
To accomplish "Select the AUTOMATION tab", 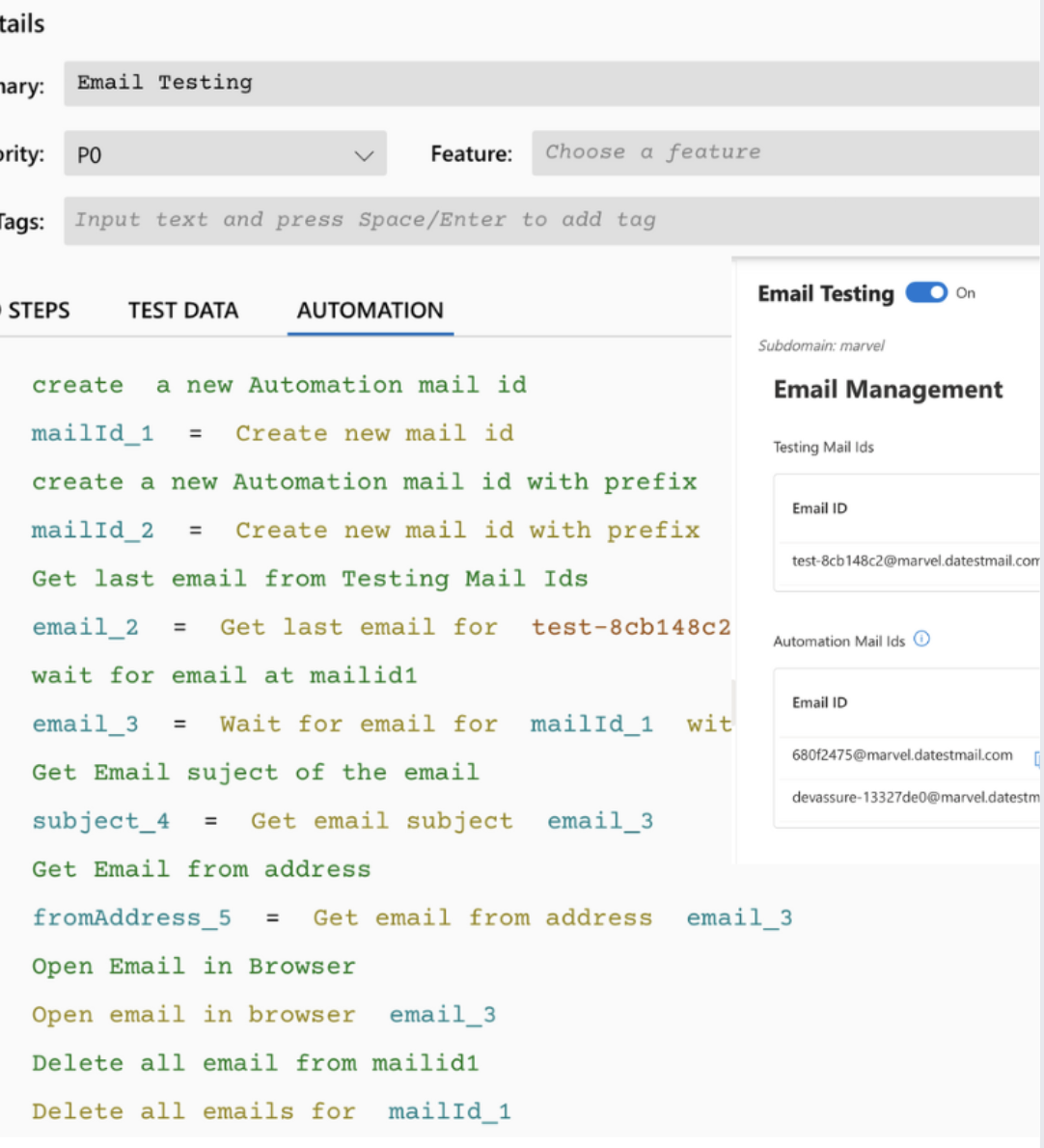I will tap(370, 310).
